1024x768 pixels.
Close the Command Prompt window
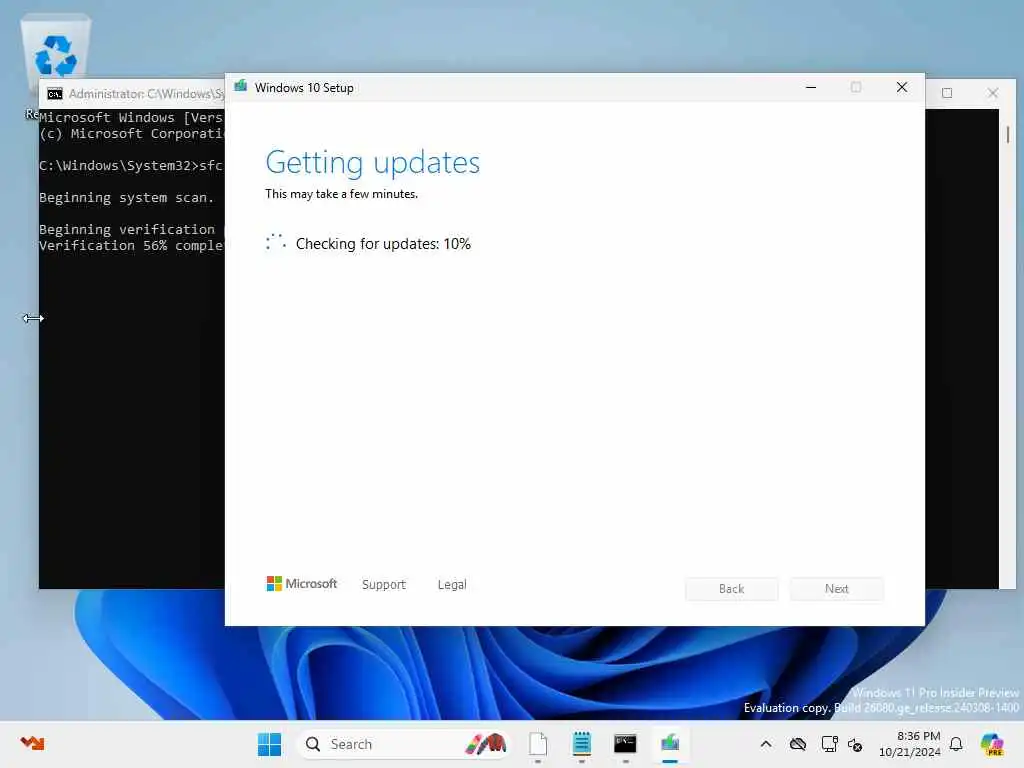(x=993, y=93)
